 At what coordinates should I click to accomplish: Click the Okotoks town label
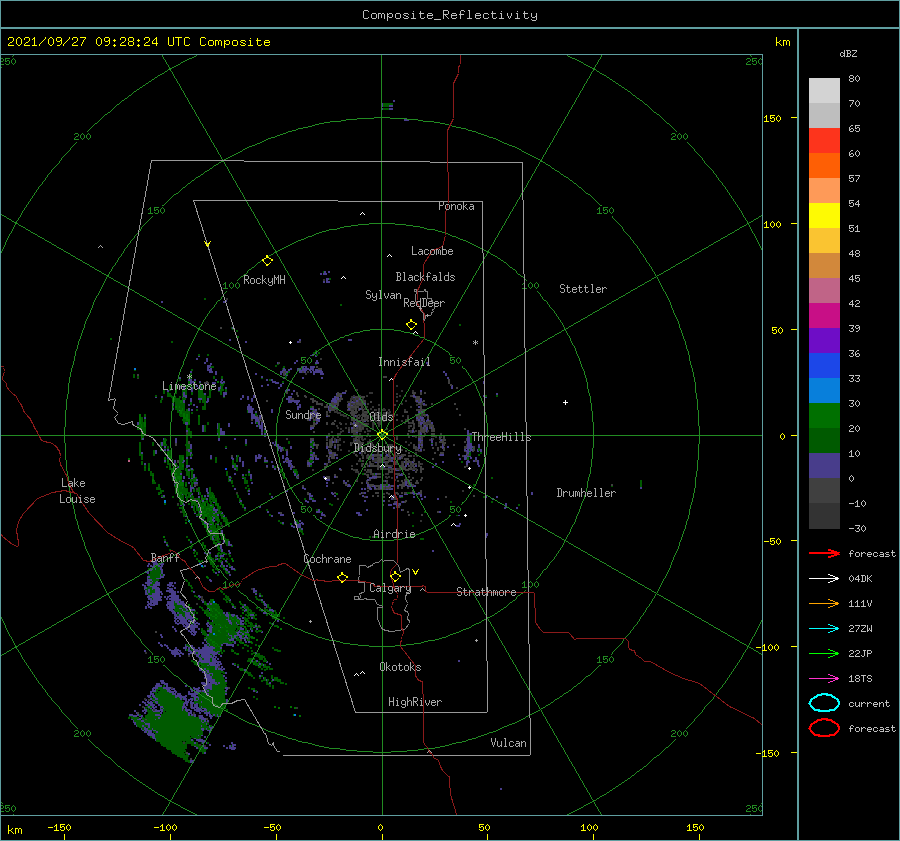[x=400, y=667]
